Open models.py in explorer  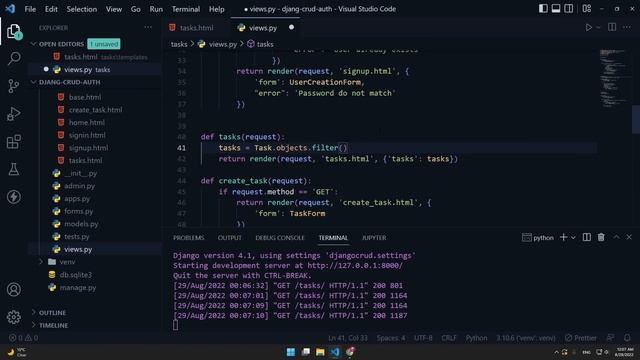tap(81, 224)
